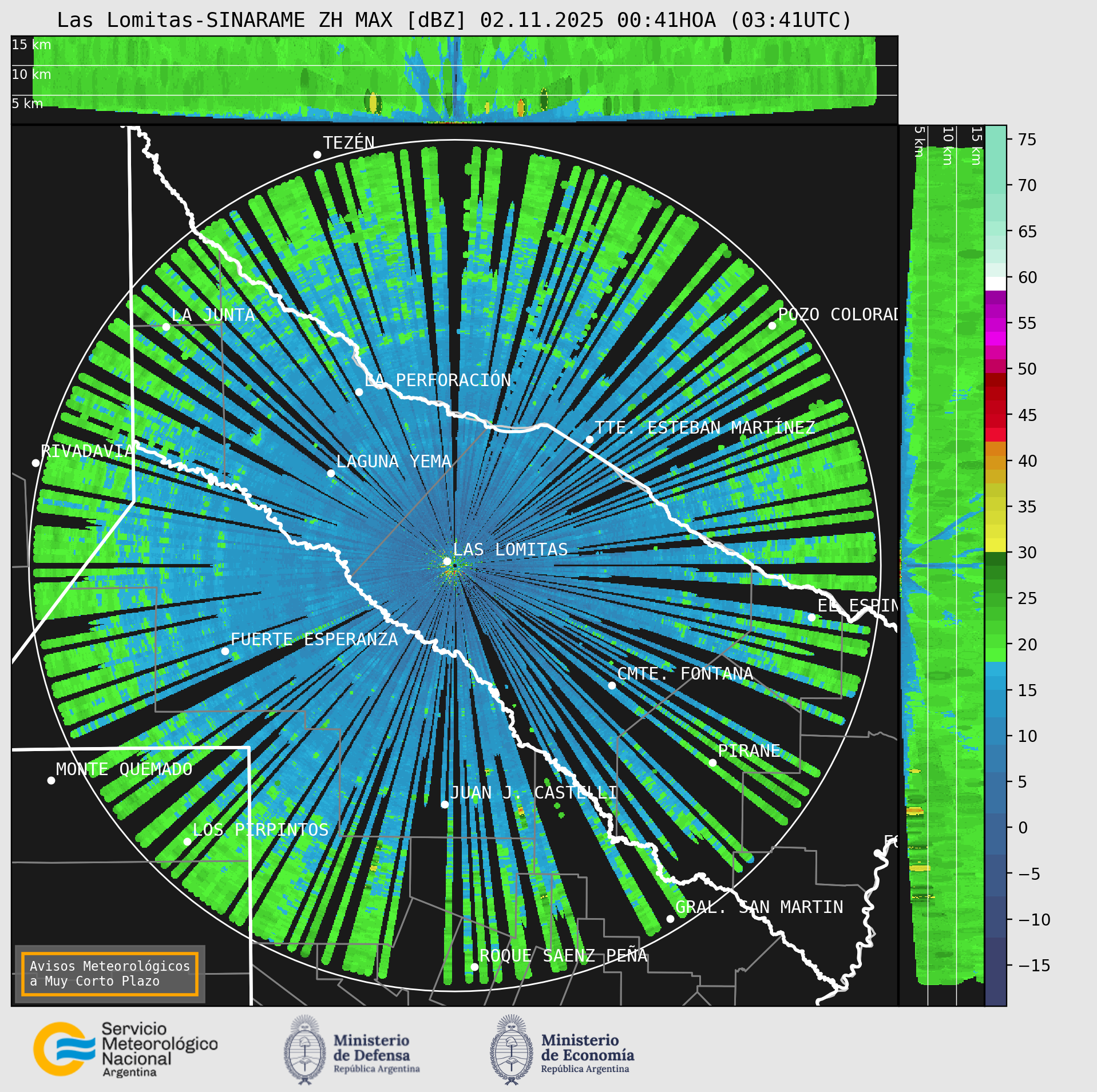Click the 10 km label in top cross-section
Image resolution: width=1097 pixels, height=1092 pixels.
tap(31, 74)
